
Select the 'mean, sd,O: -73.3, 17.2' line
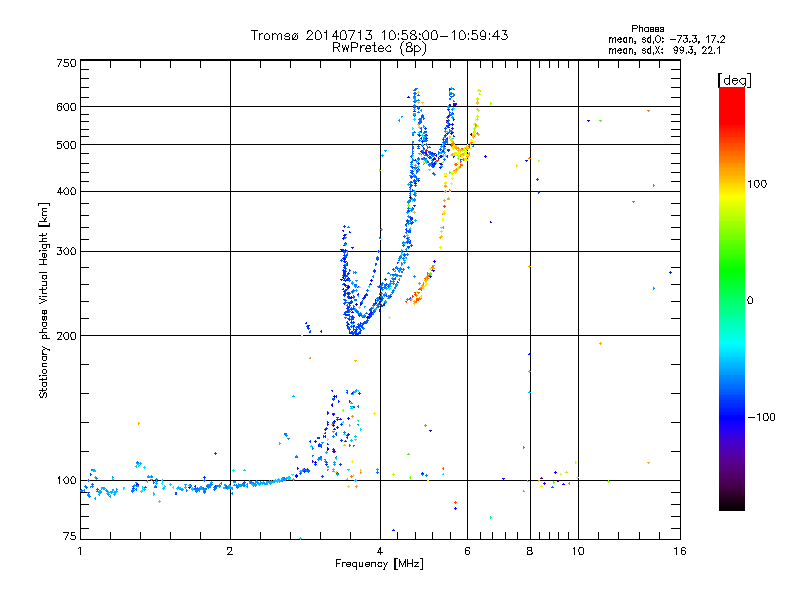tap(666, 39)
